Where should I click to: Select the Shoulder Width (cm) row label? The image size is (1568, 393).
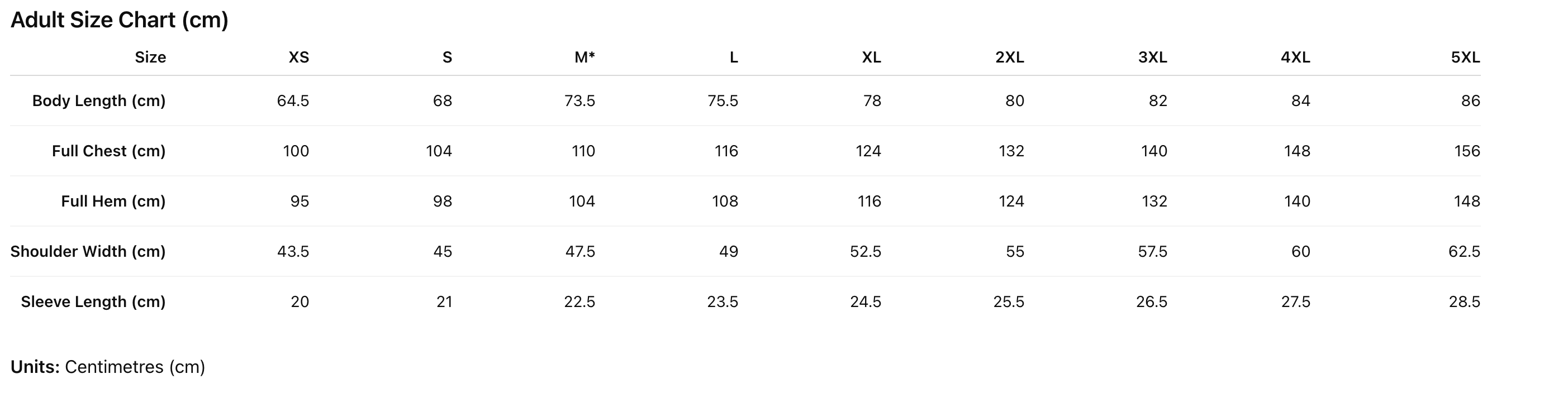click(x=88, y=251)
